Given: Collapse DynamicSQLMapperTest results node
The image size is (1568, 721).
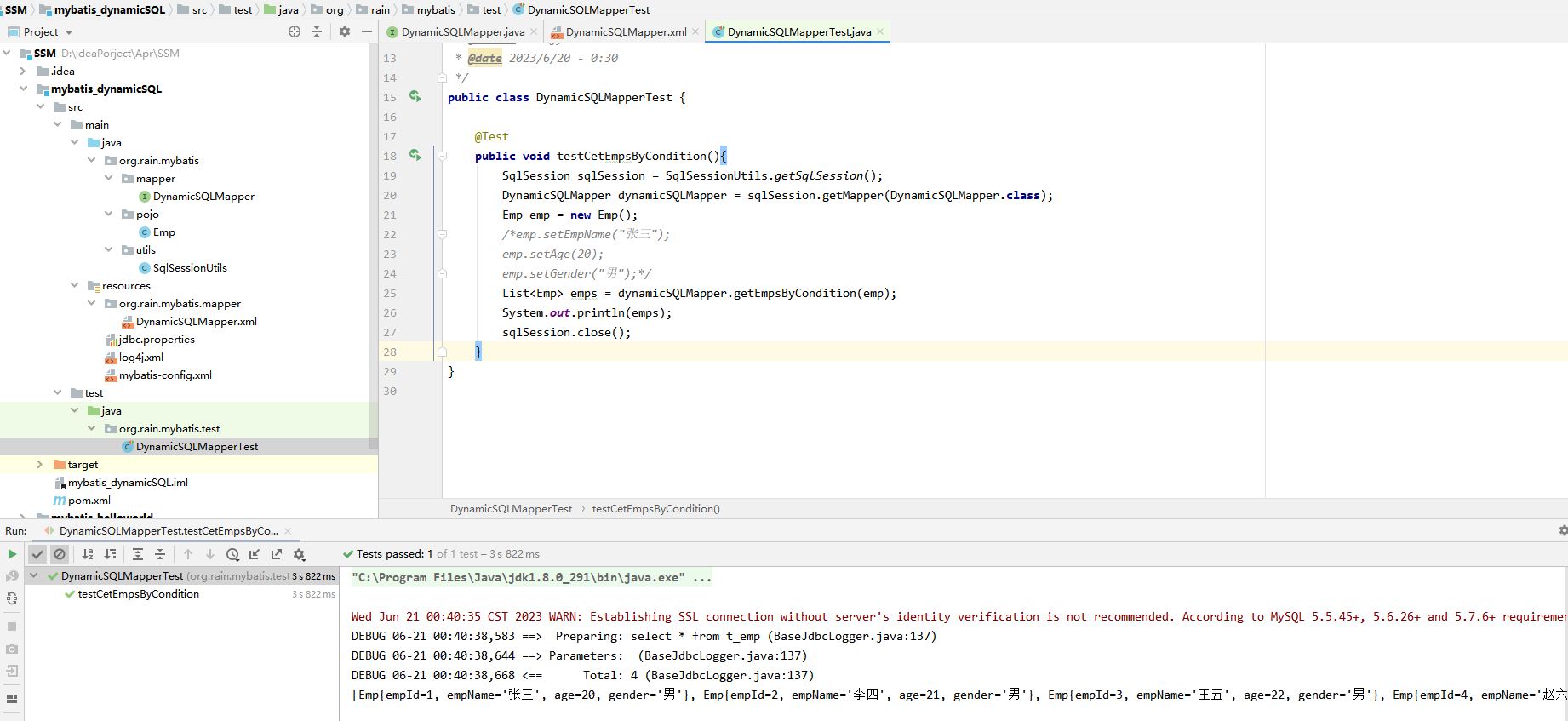Looking at the screenshot, I should [x=34, y=575].
